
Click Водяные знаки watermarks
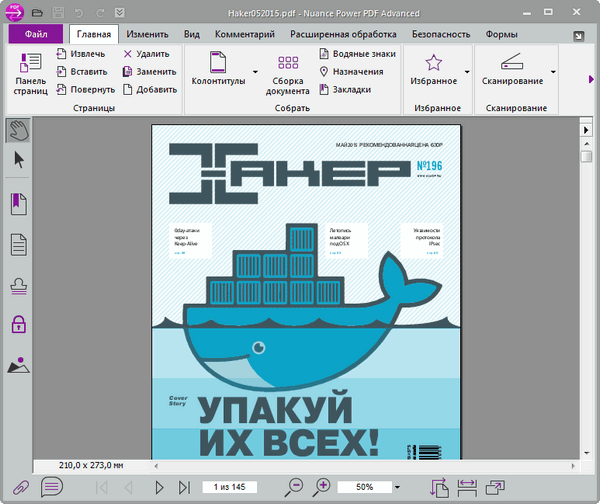pyautogui.click(x=357, y=54)
